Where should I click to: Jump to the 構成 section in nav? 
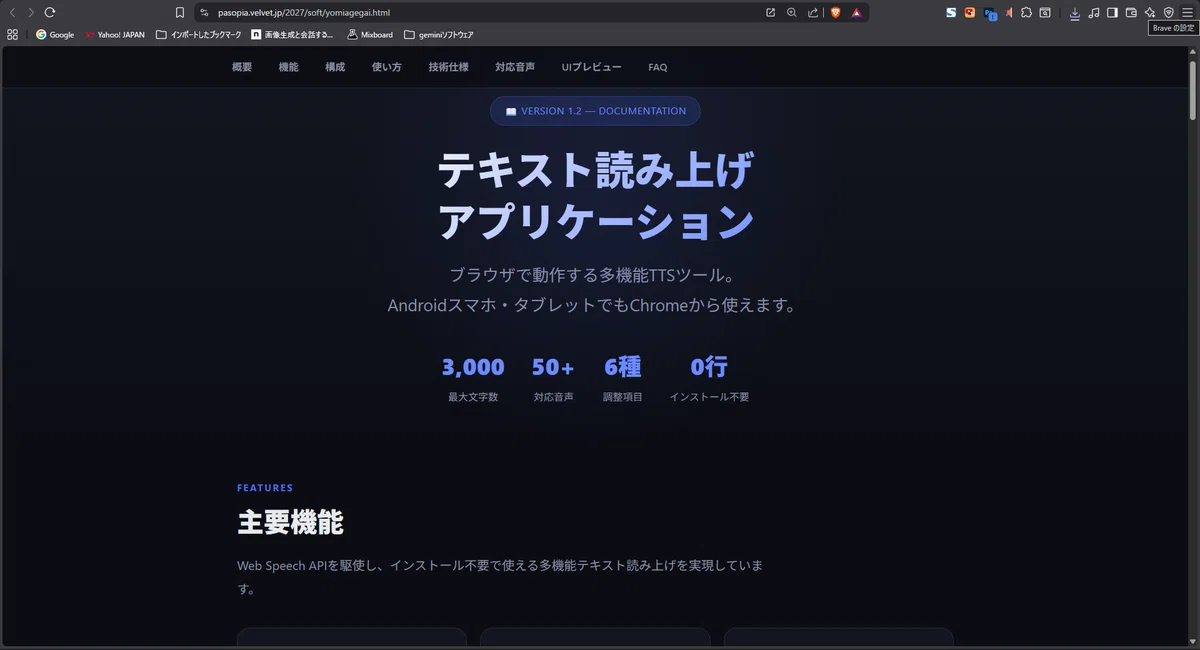(x=335, y=67)
